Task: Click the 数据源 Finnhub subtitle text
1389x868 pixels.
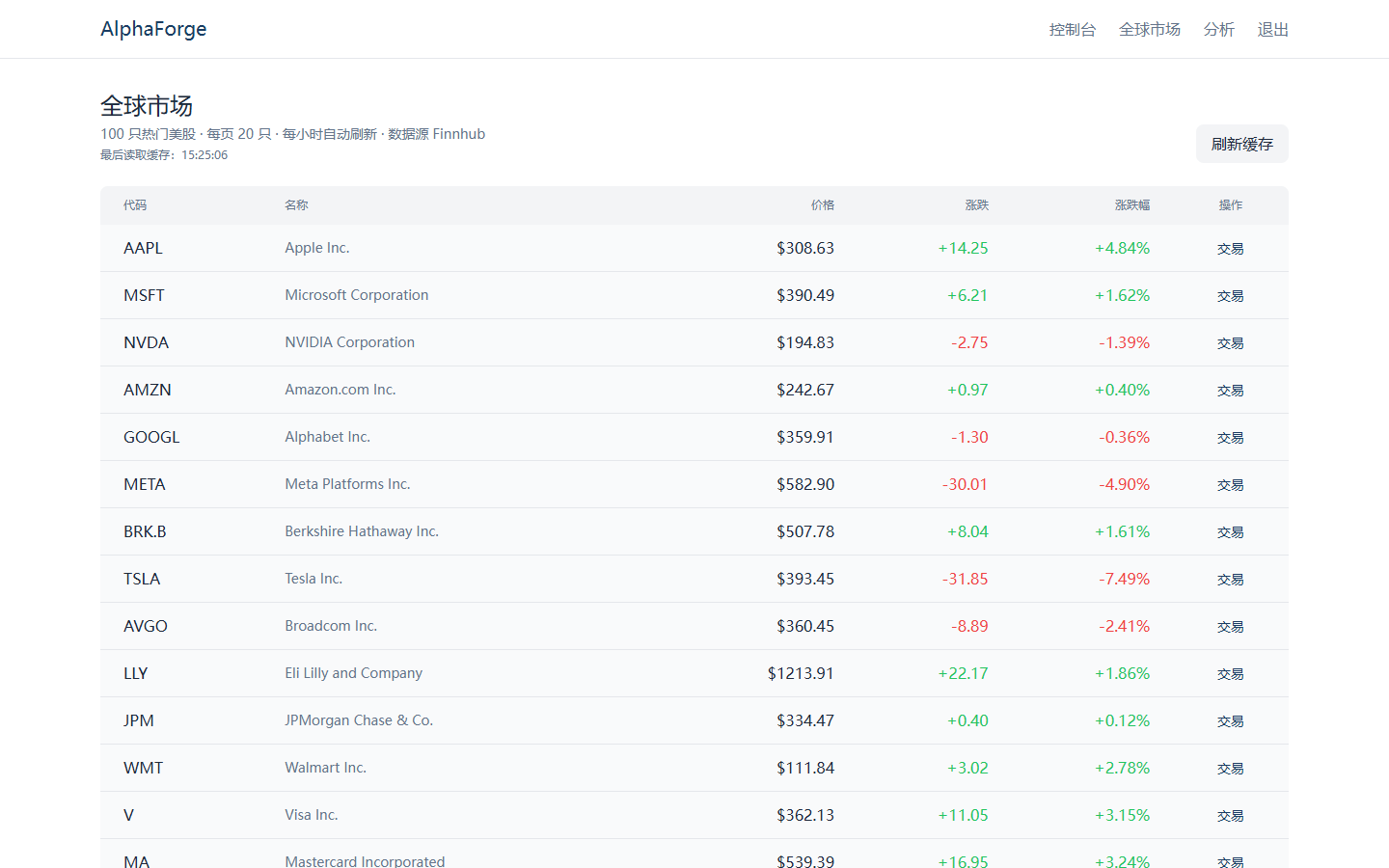Action: pyautogui.click(x=437, y=134)
